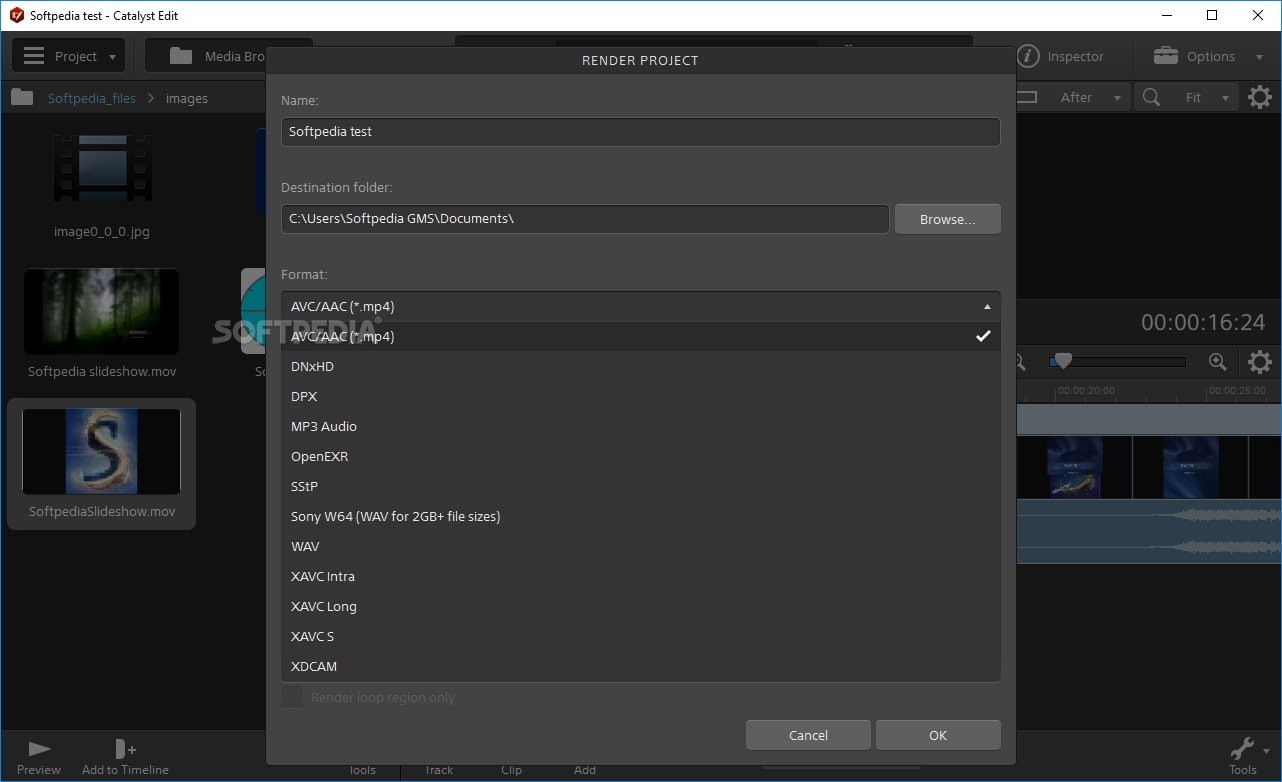Select the images breadcrumb entry
Image resolution: width=1282 pixels, height=782 pixels.
click(187, 98)
